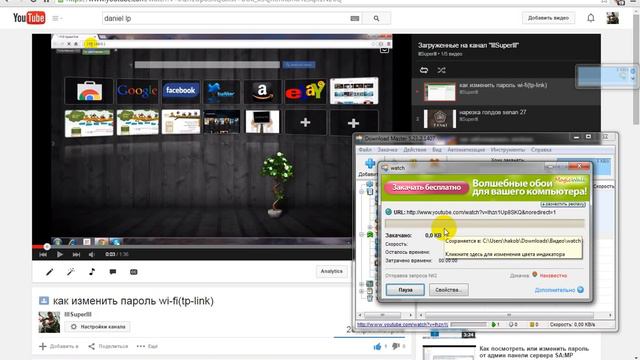Click the green category icon in Download Master tree
This screenshot has width=640, height=360.
tap(370, 234)
